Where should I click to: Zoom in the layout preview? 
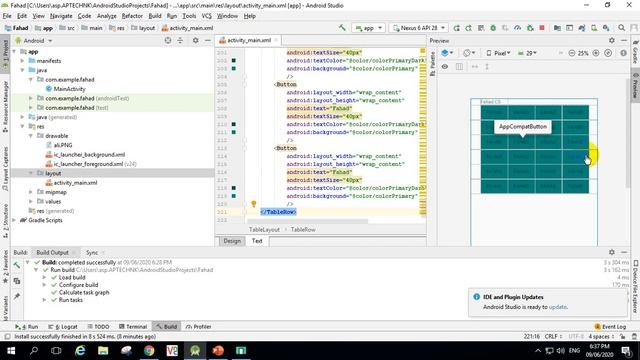click(596, 53)
